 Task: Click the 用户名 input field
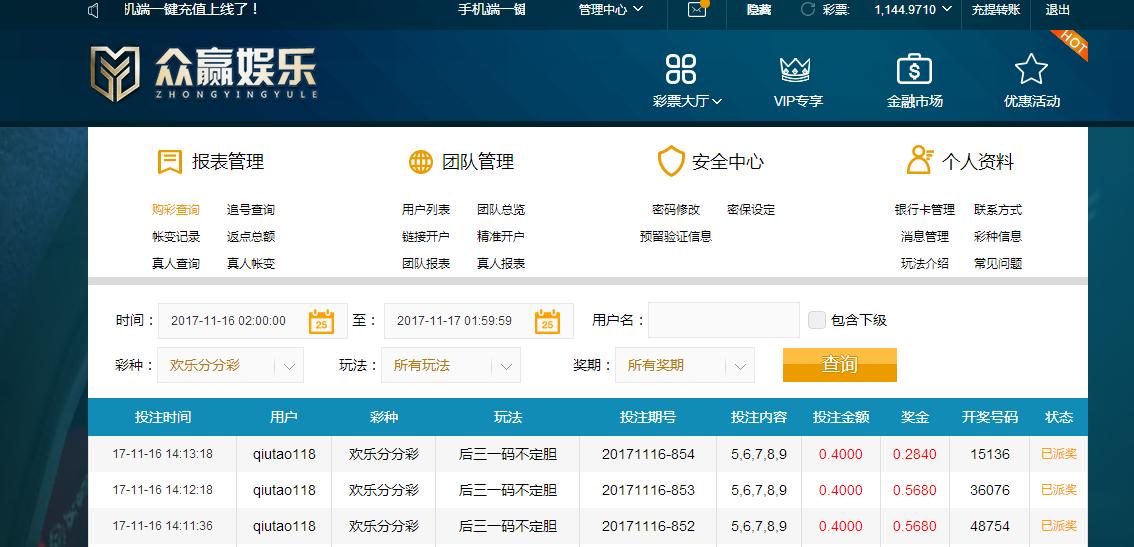coord(724,320)
